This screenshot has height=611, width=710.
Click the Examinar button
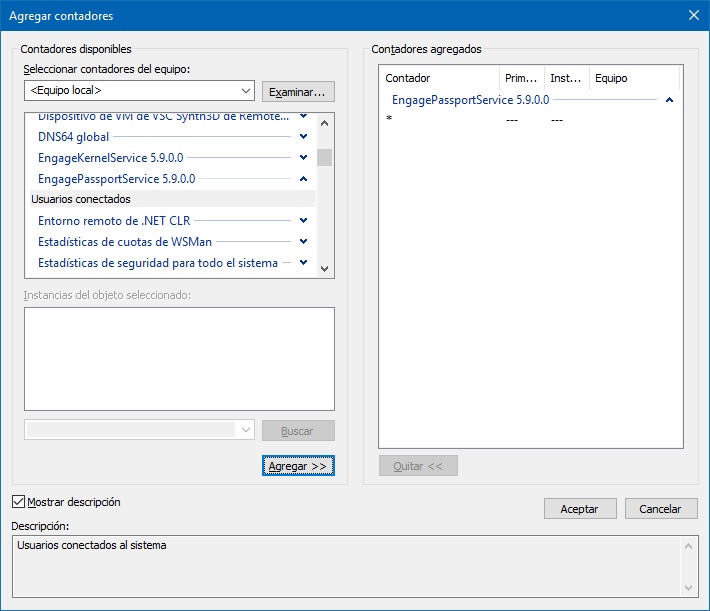298,92
